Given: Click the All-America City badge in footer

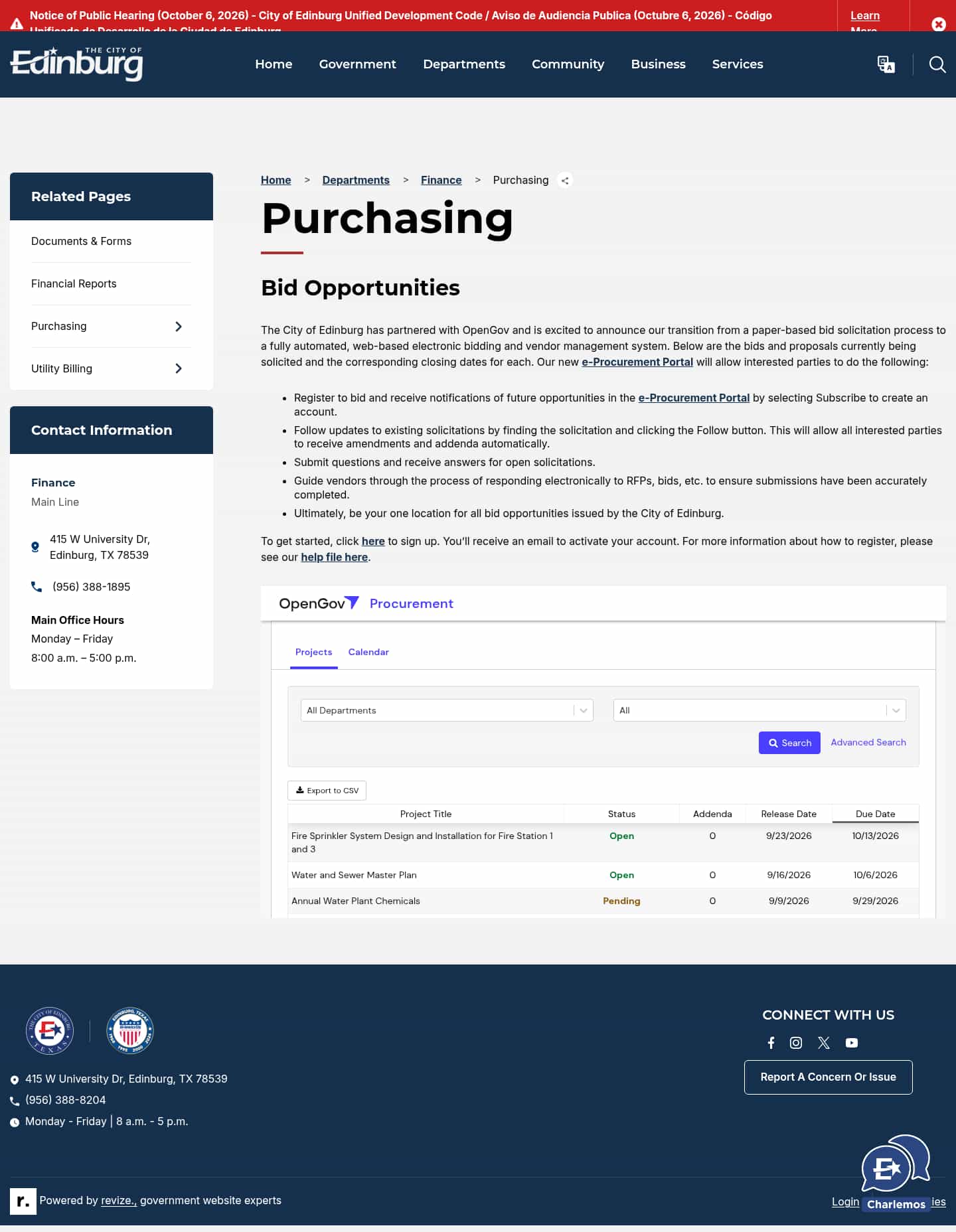Looking at the screenshot, I should 130,1031.
